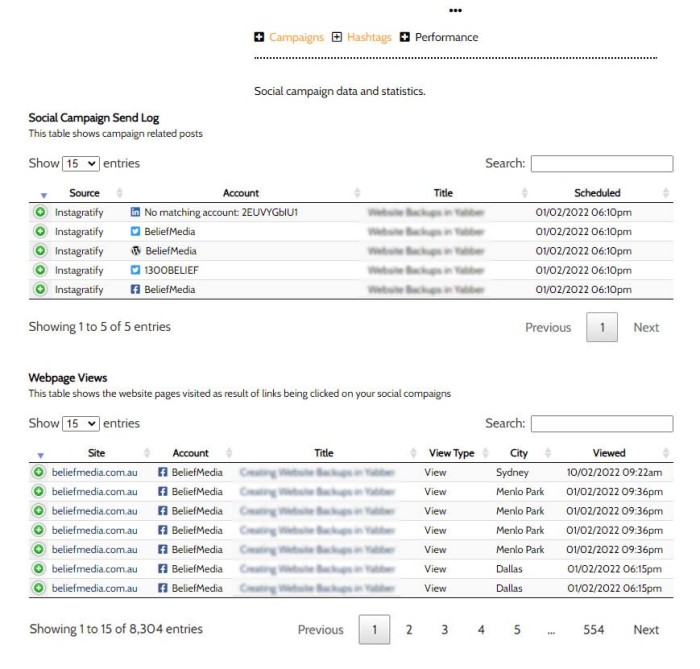The height and width of the screenshot is (669, 700).
Task: Expand the LinkedIn row green plus icon
Action: pyautogui.click(x=40, y=213)
